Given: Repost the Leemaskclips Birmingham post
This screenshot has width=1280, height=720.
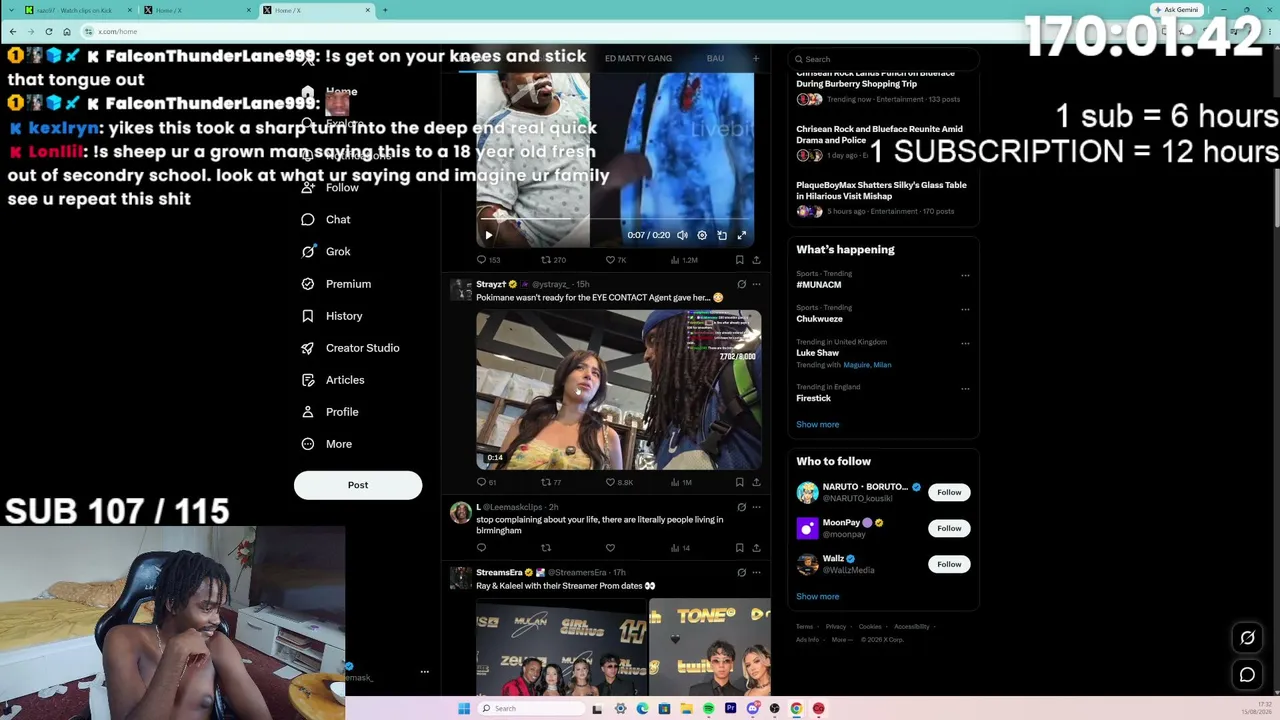Looking at the screenshot, I should (546, 548).
